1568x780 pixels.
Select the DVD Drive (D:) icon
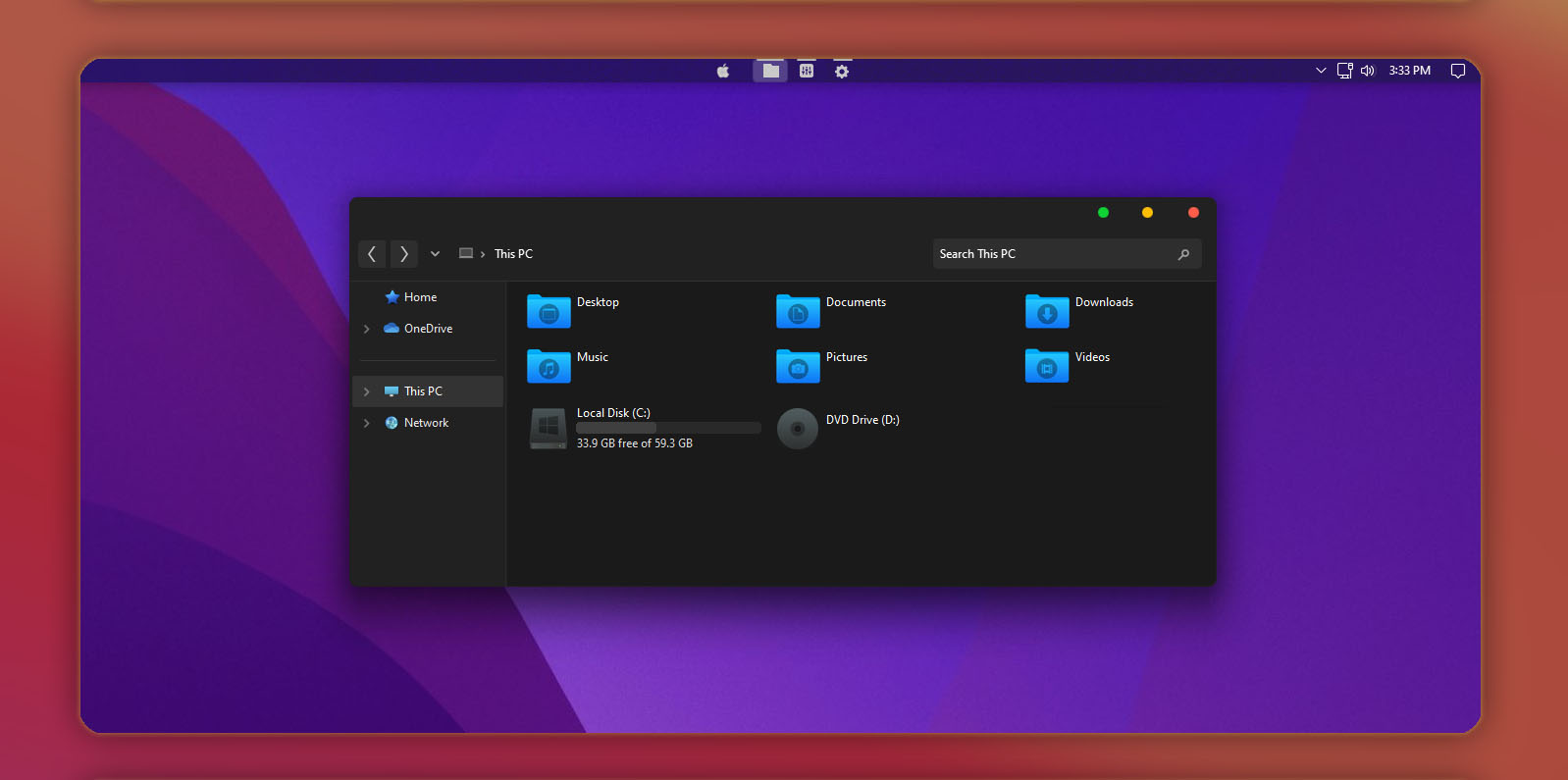point(797,429)
